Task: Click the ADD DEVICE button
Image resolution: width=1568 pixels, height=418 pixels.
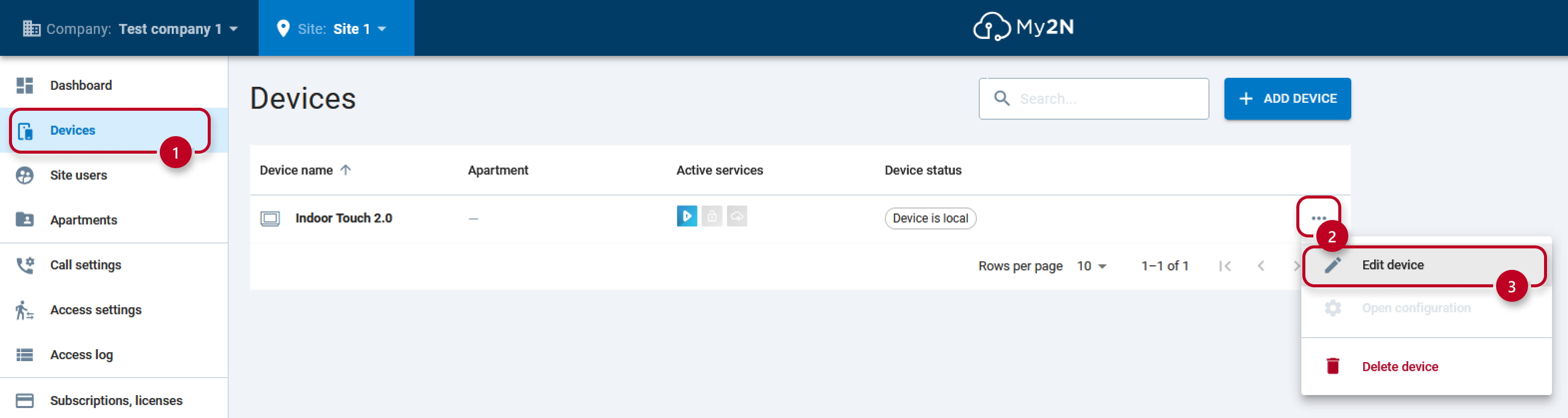Action: pos(1287,99)
